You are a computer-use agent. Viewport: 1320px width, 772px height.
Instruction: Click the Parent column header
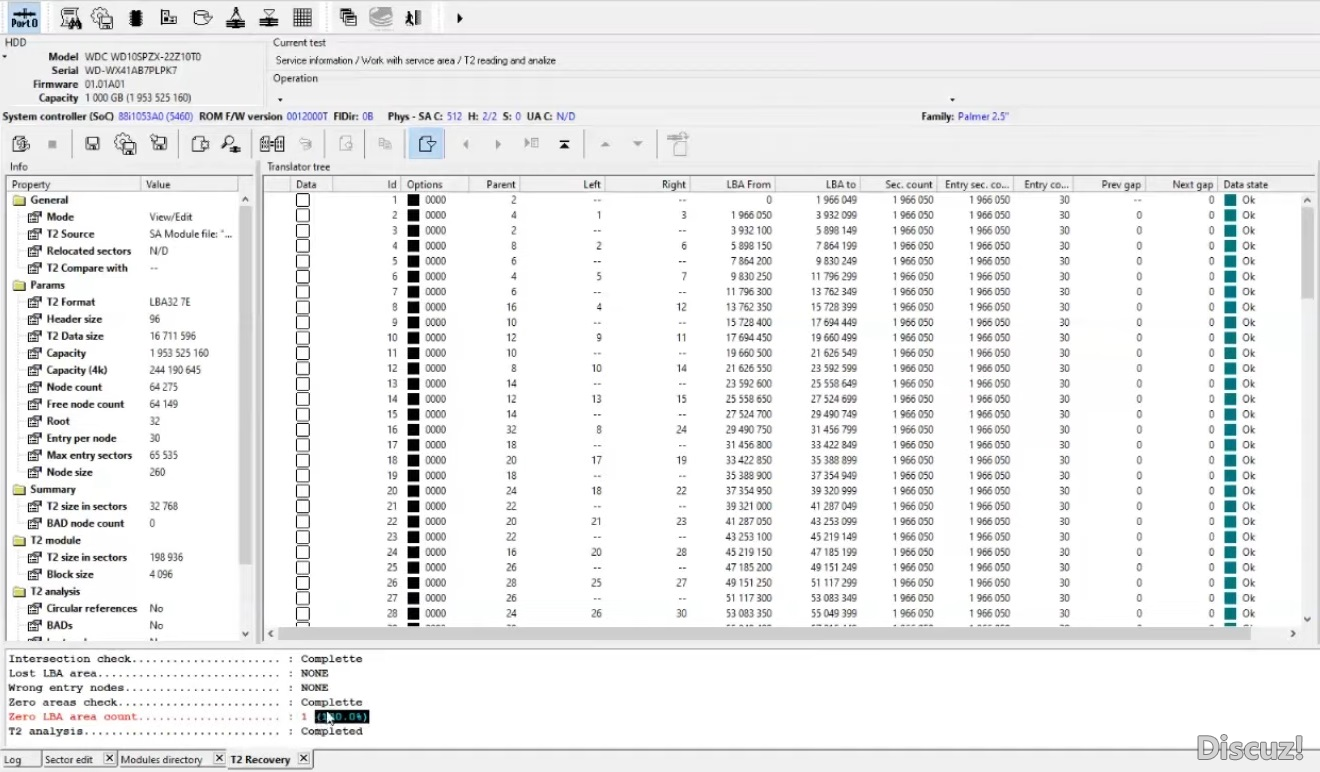(495, 184)
